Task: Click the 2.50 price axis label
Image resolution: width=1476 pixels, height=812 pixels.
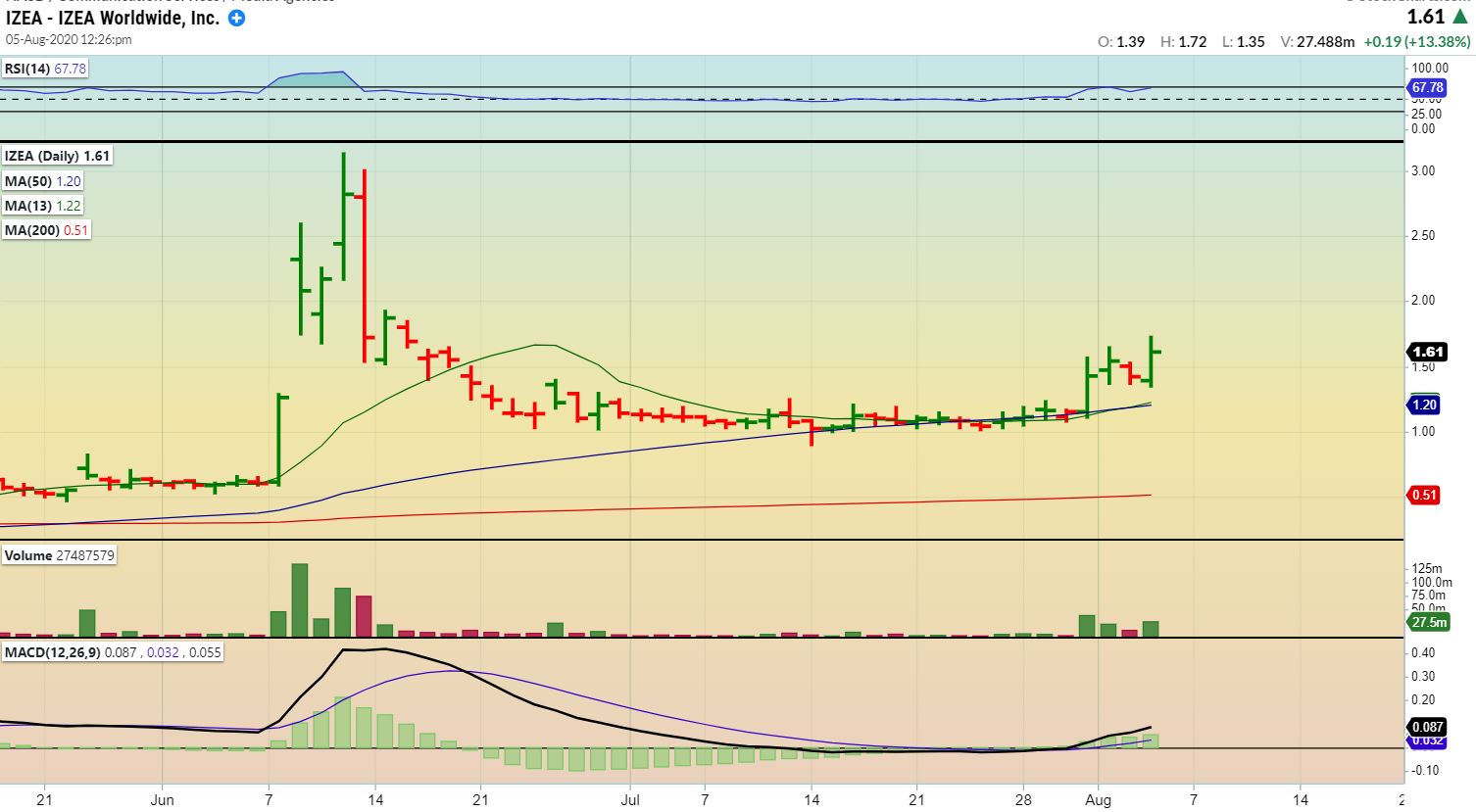Action: (1422, 235)
